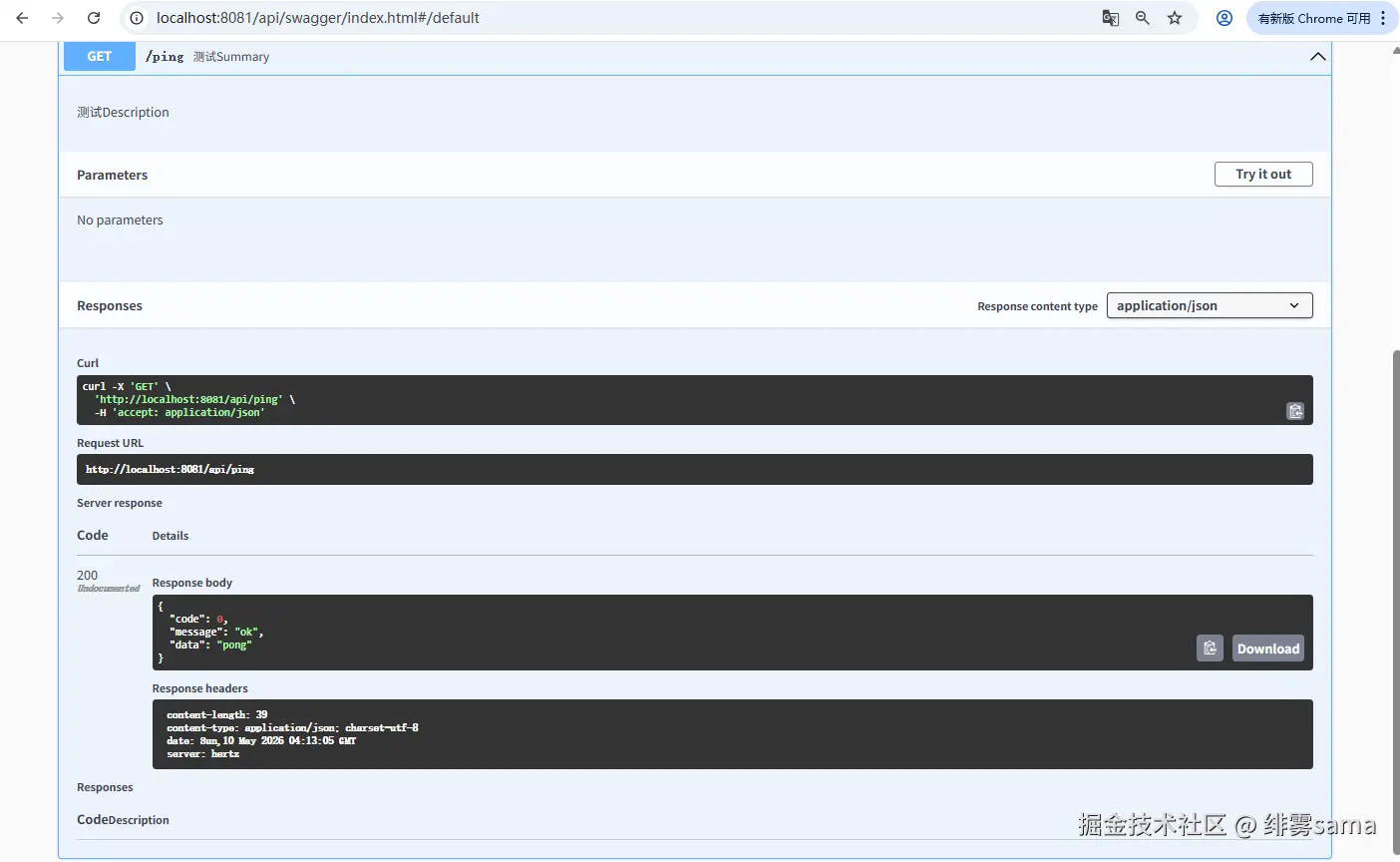Collapse the /ping operation chevron

[x=1317, y=57]
